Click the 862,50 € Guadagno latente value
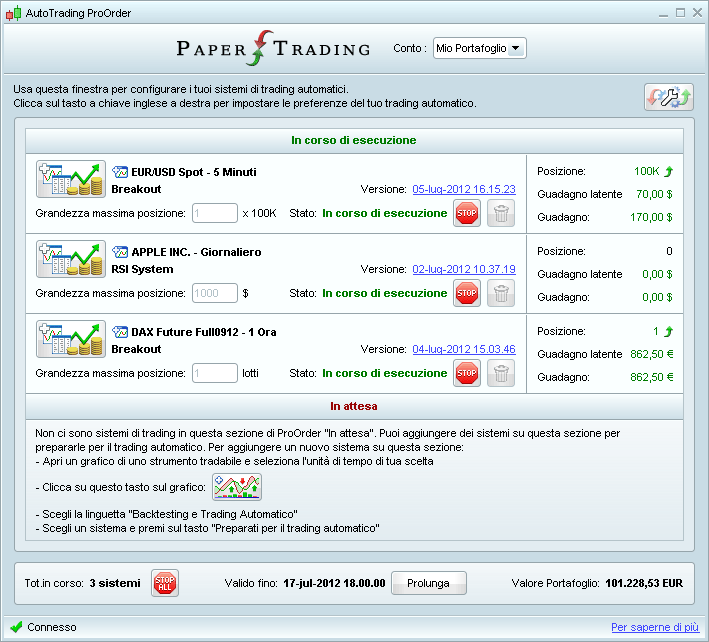709x642 pixels. point(652,354)
